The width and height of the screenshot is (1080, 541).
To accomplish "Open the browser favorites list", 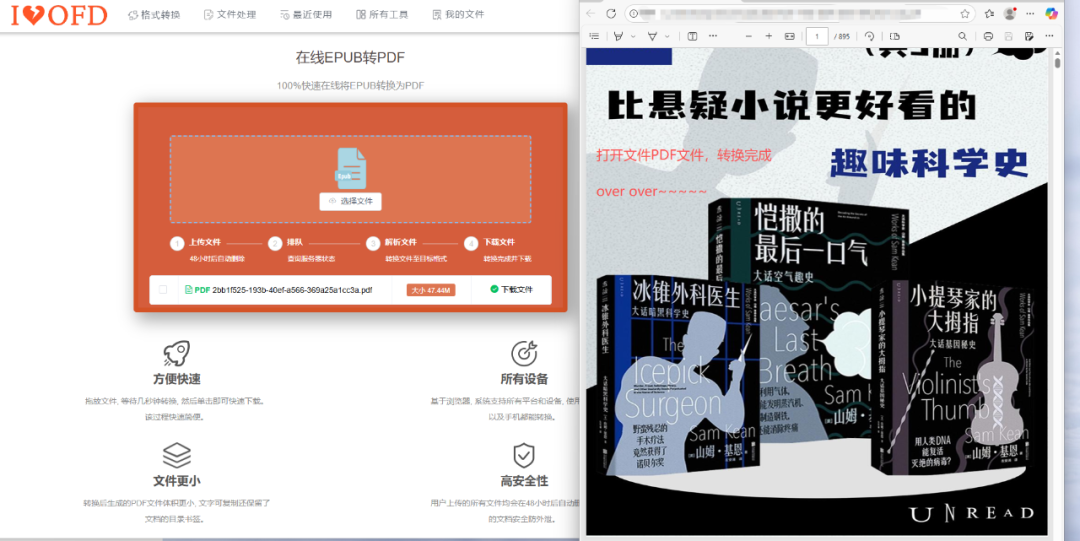I will (x=990, y=14).
